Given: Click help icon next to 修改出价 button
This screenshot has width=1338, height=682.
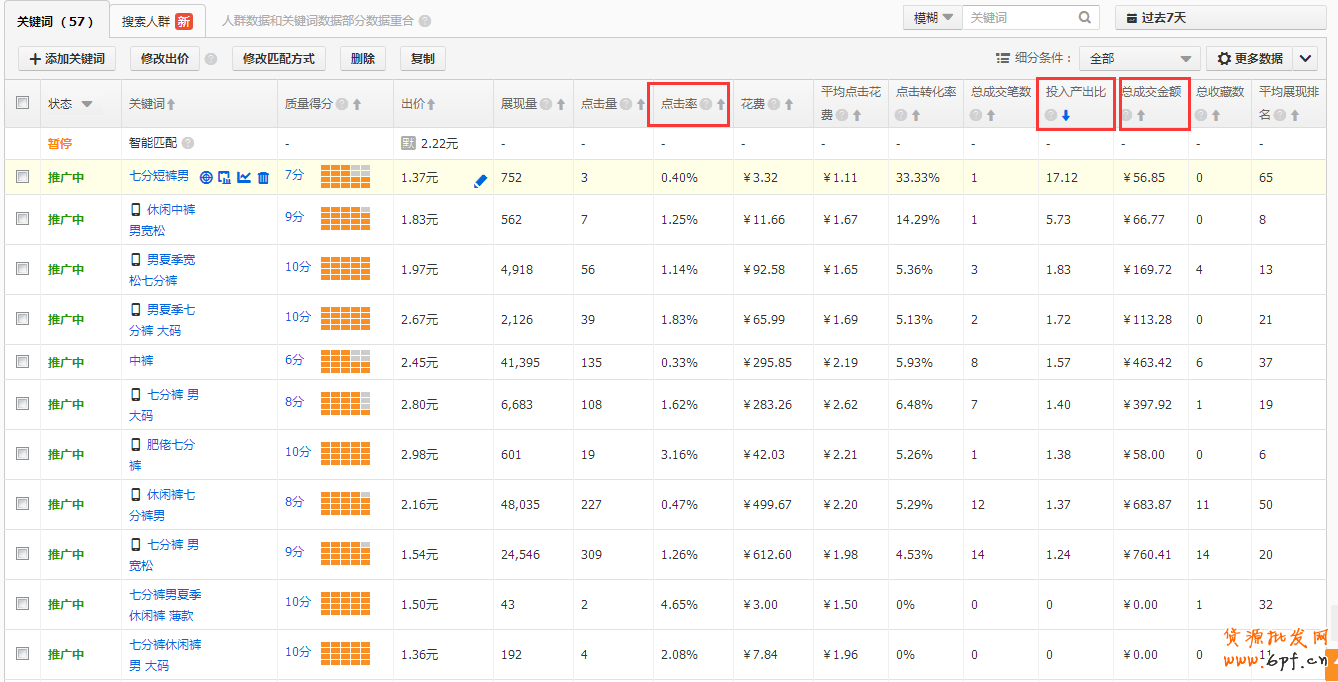Looking at the screenshot, I should click(211, 59).
